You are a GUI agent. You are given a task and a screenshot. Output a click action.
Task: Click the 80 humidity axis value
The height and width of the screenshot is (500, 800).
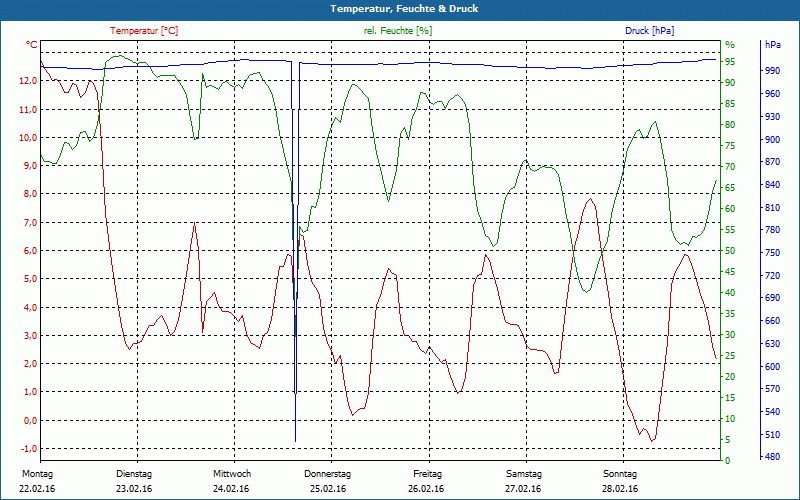click(730, 124)
